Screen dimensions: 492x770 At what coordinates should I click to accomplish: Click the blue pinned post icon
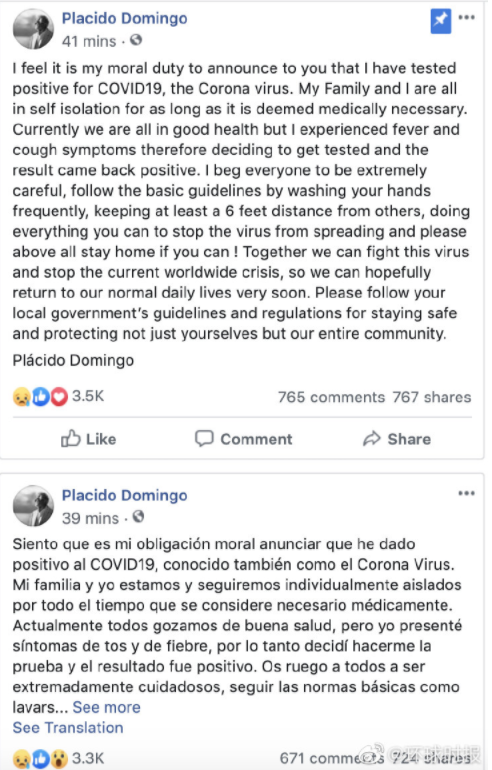(x=440, y=22)
